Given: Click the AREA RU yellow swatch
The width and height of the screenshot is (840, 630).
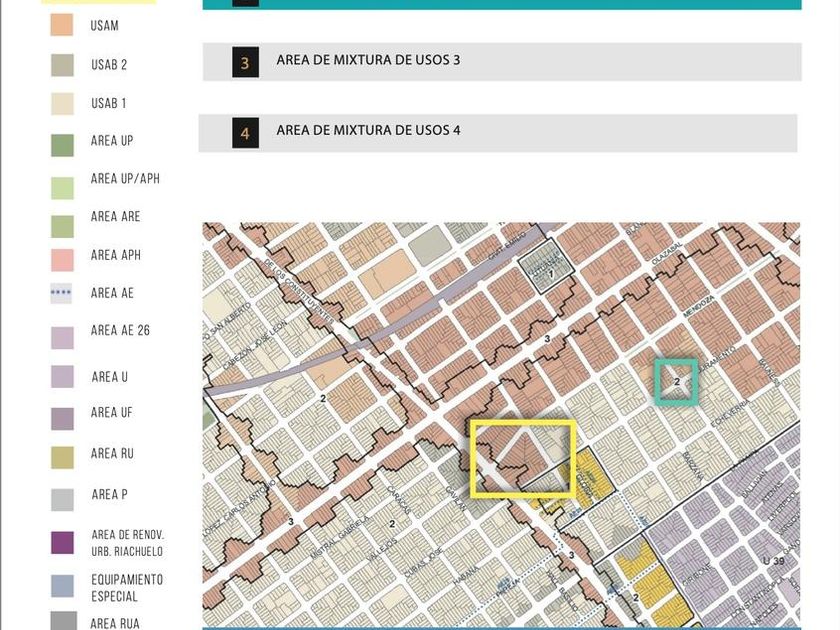Looking at the screenshot, I should [62, 458].
